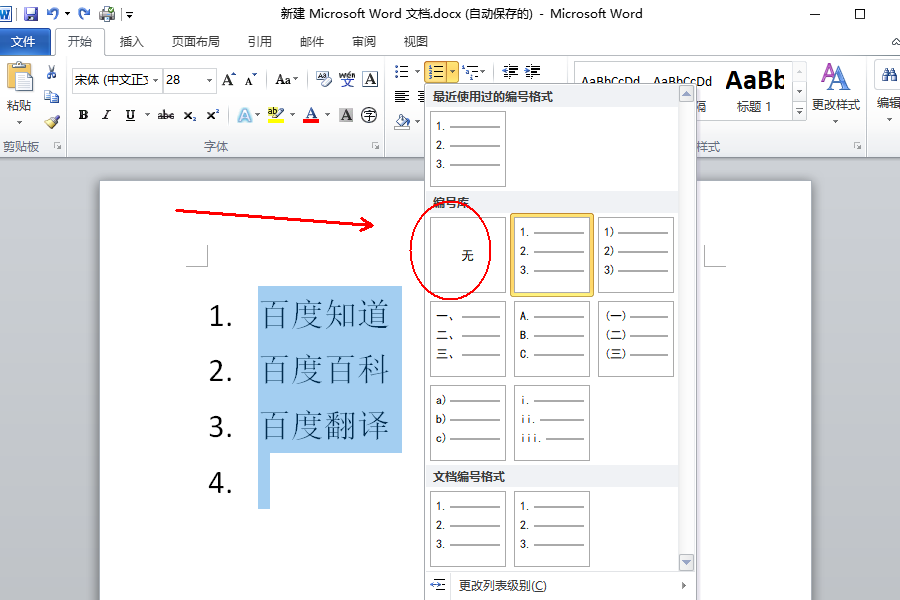
Task: Expand the bullets dropdown arrow
Action: coord(417,72)
